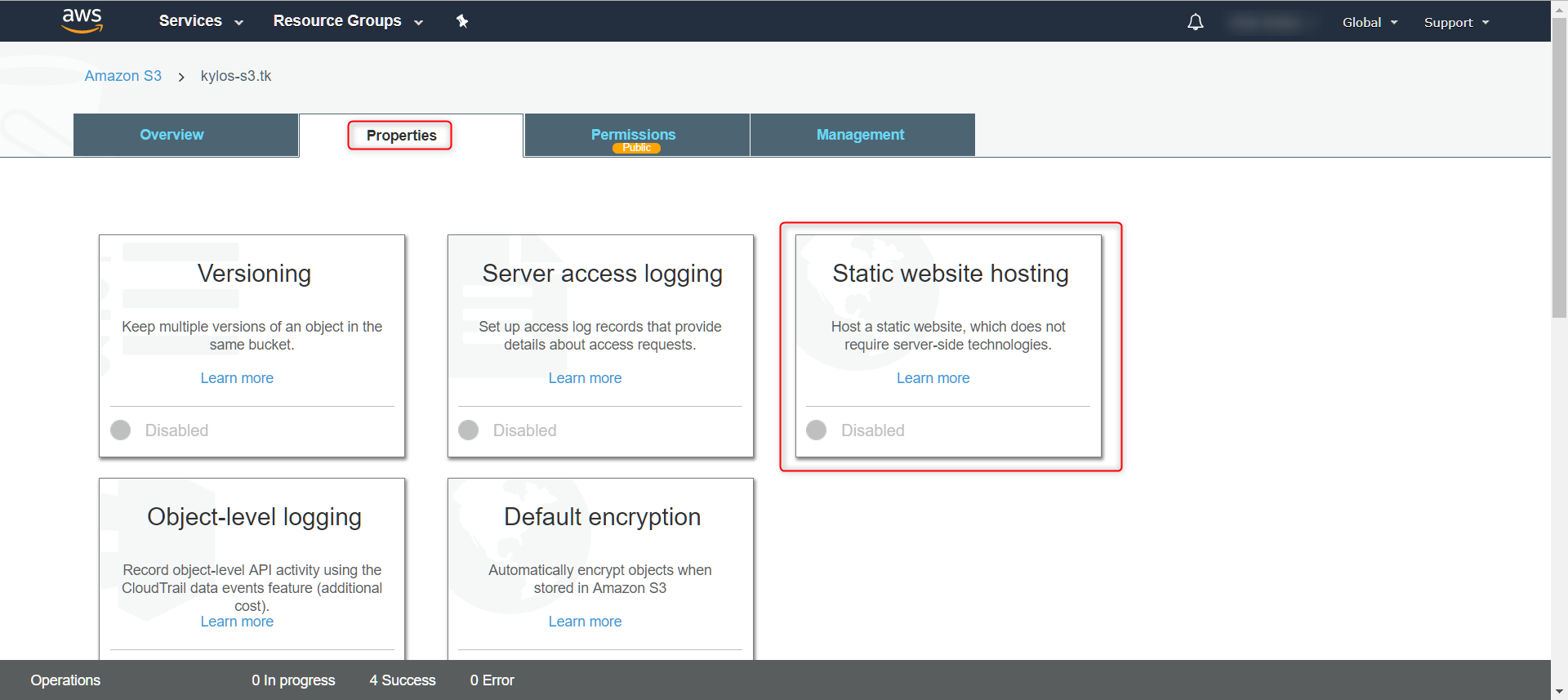Viewport: 1568px width, 700px height.
Task: Click Operations in the status bar
Action: [x=65, y=680]
